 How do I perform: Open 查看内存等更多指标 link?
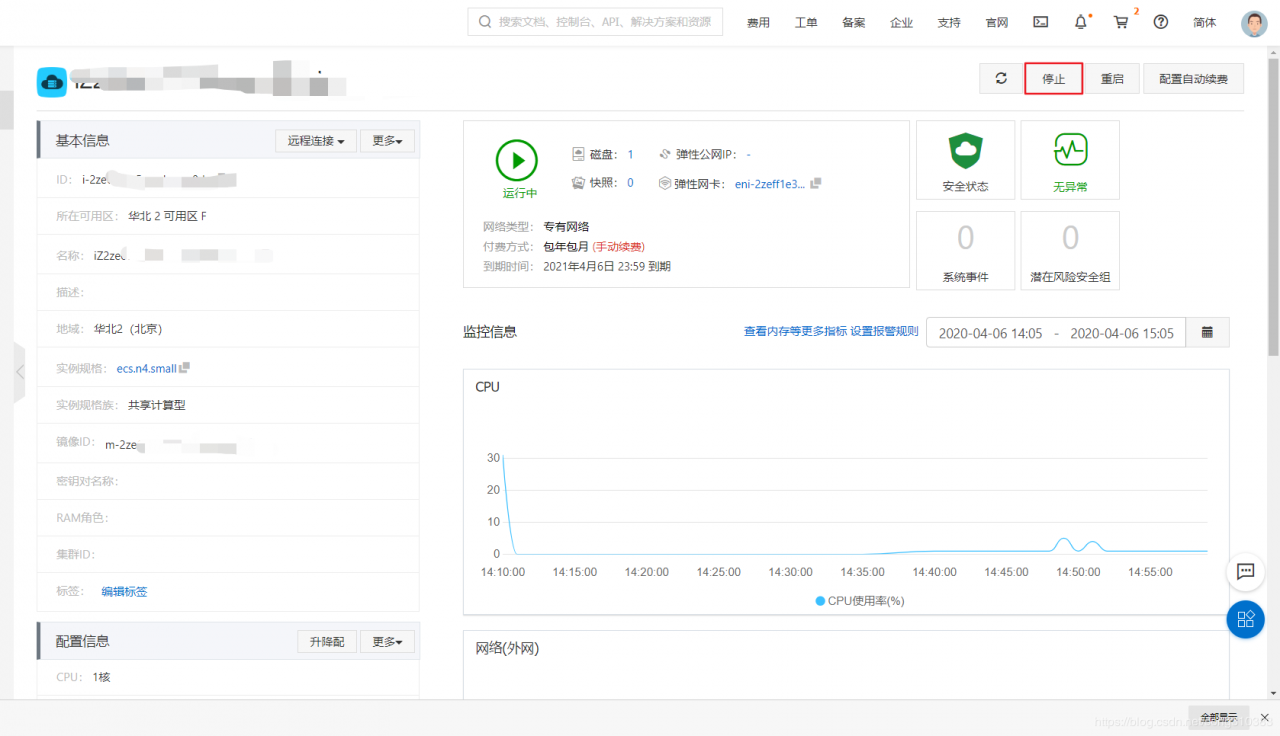click(x=795, y=331)
